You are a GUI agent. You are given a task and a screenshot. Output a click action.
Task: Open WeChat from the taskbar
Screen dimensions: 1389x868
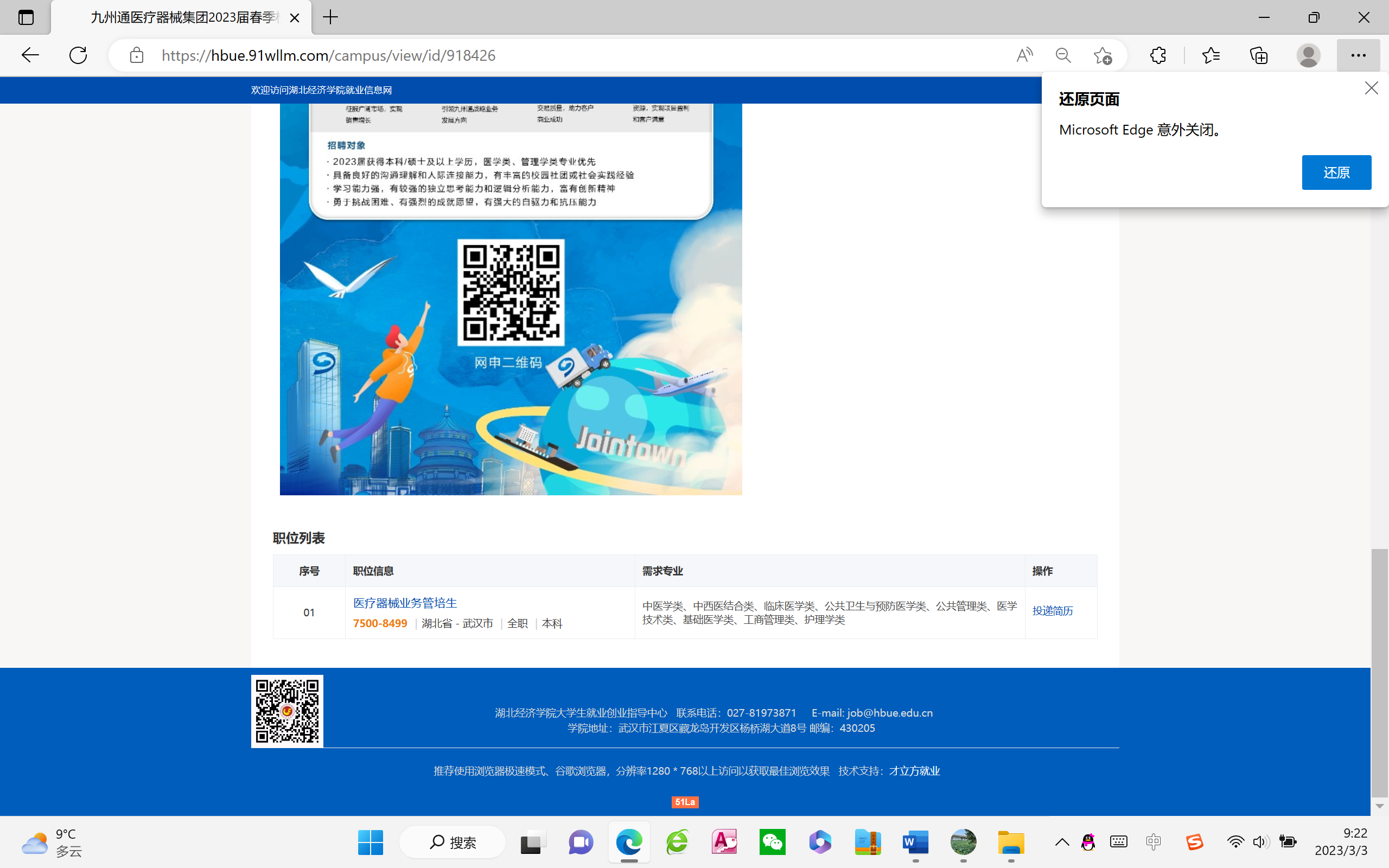tap(772, 842)
